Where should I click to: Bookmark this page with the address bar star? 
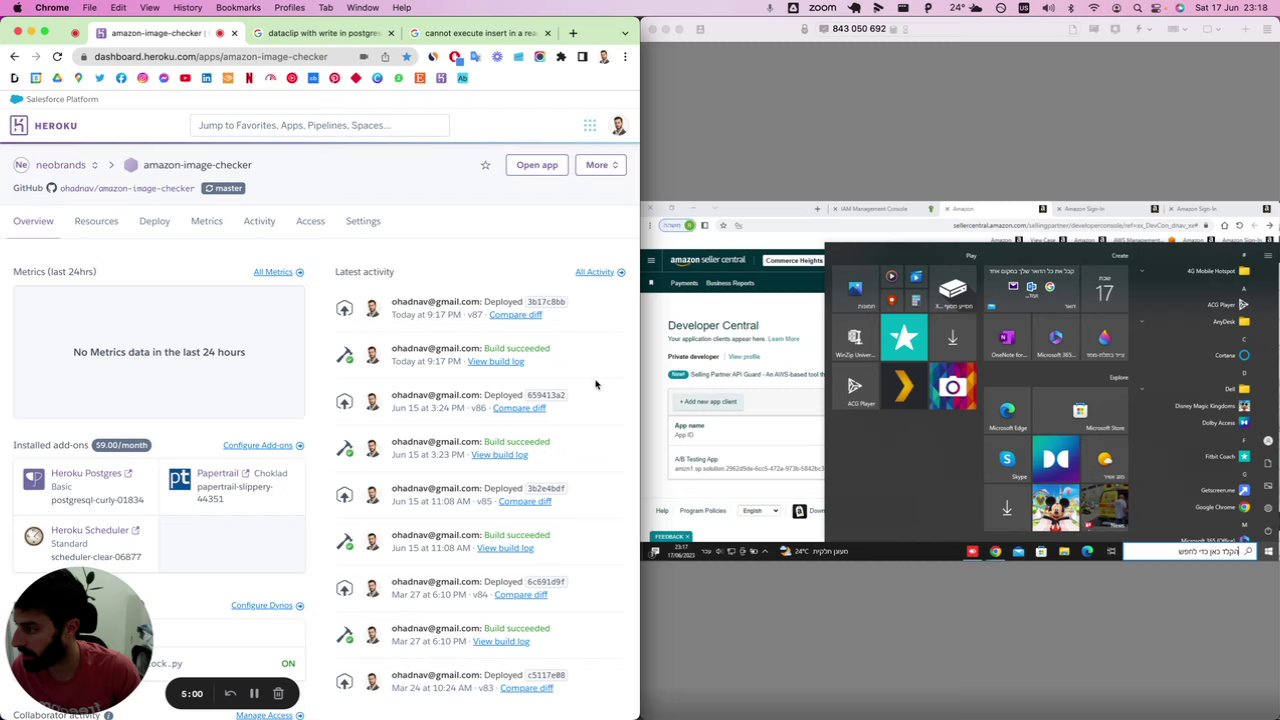[406, 57]
